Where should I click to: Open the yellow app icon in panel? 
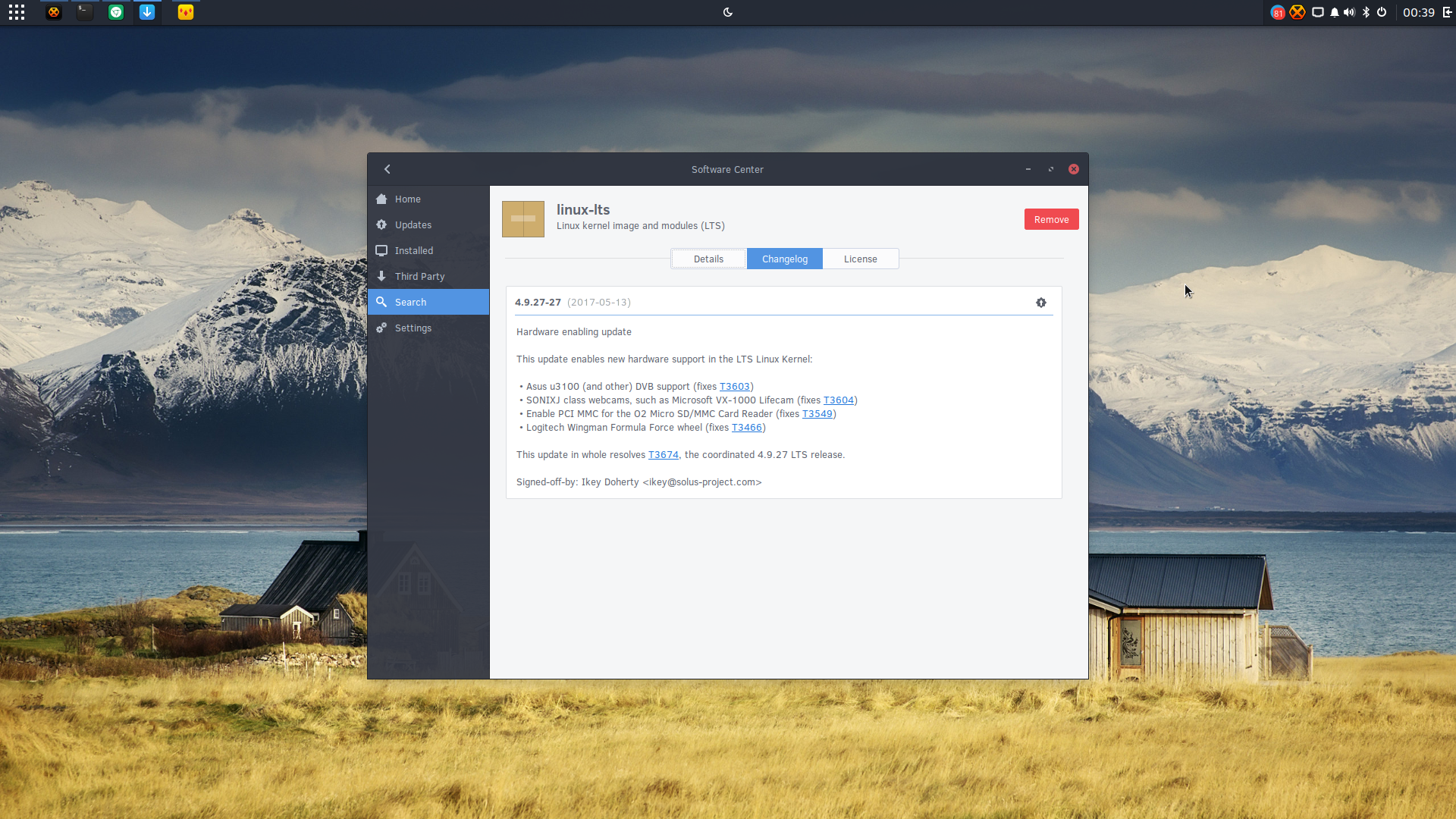click(186, 12)
